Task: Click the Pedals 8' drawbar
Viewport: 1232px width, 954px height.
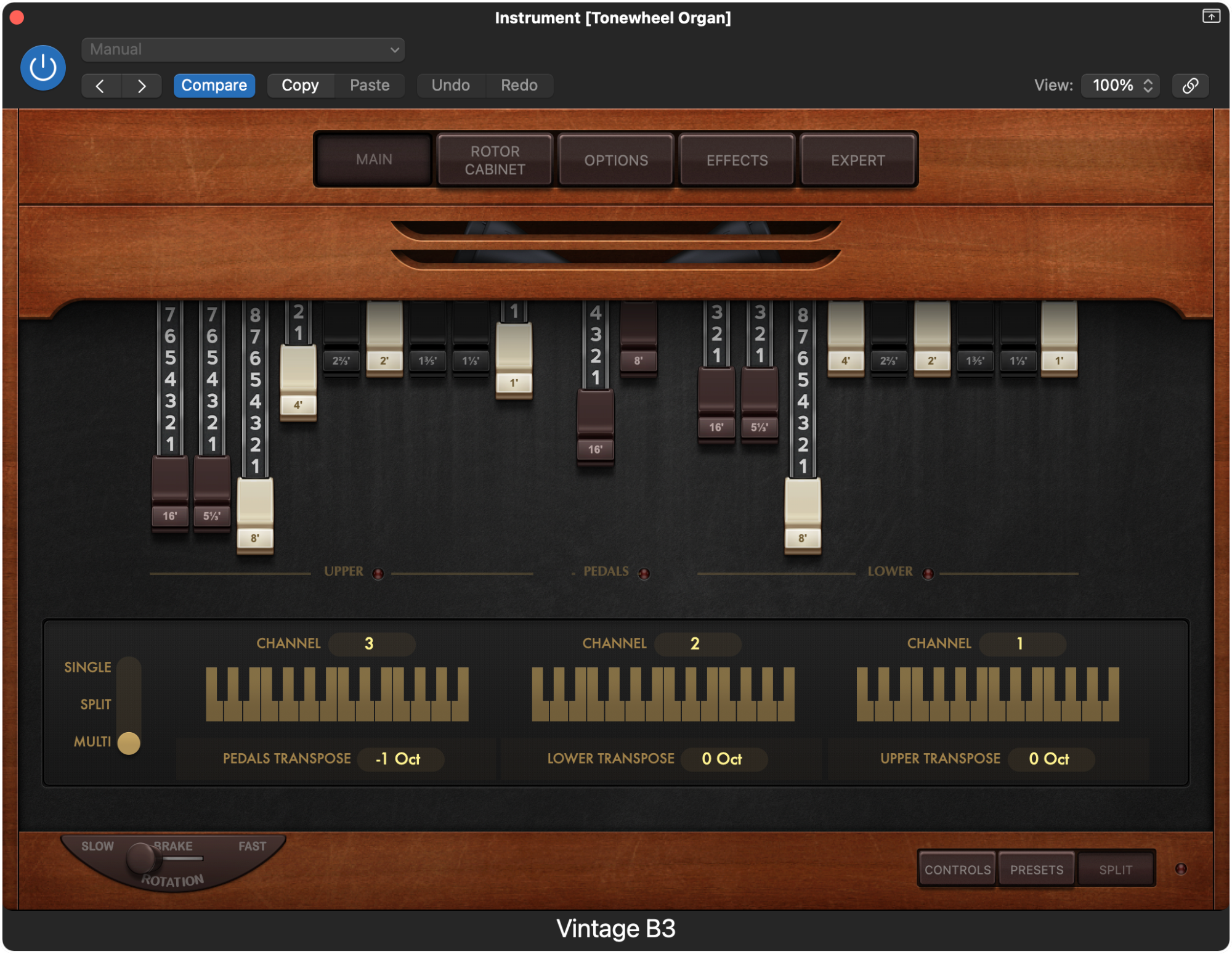Action: [638, 338]
